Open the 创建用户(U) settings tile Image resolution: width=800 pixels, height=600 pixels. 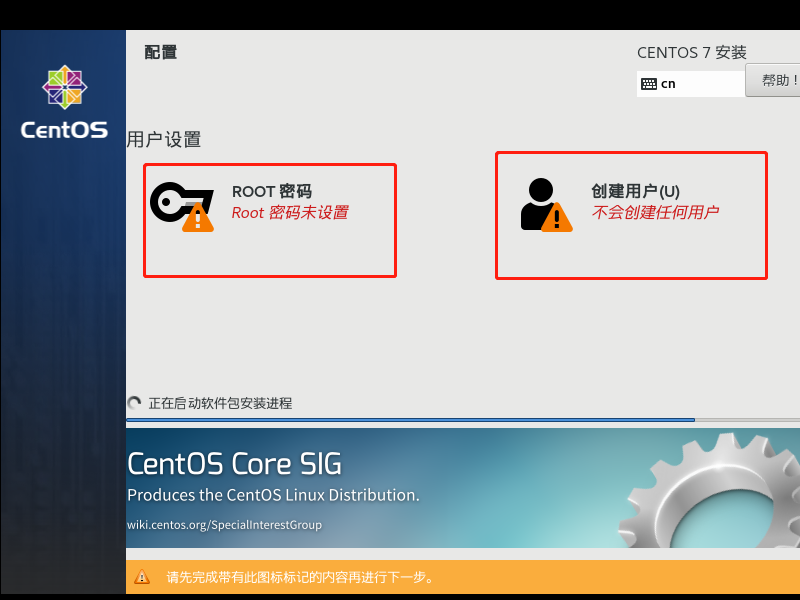631,215
